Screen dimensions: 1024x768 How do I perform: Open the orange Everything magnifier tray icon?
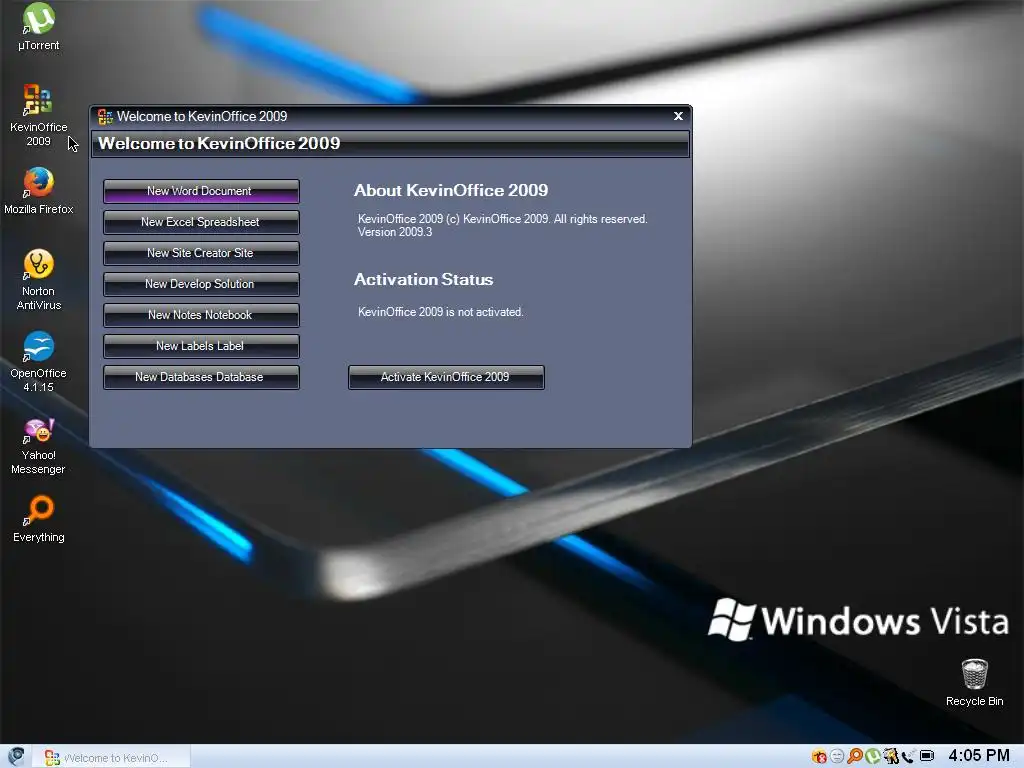855,756
